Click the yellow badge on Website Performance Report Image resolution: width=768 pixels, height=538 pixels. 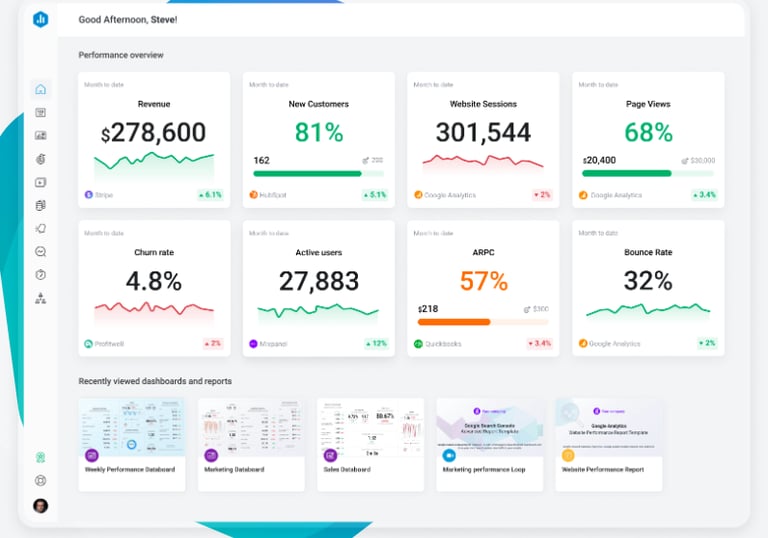(x=568, y=455)
